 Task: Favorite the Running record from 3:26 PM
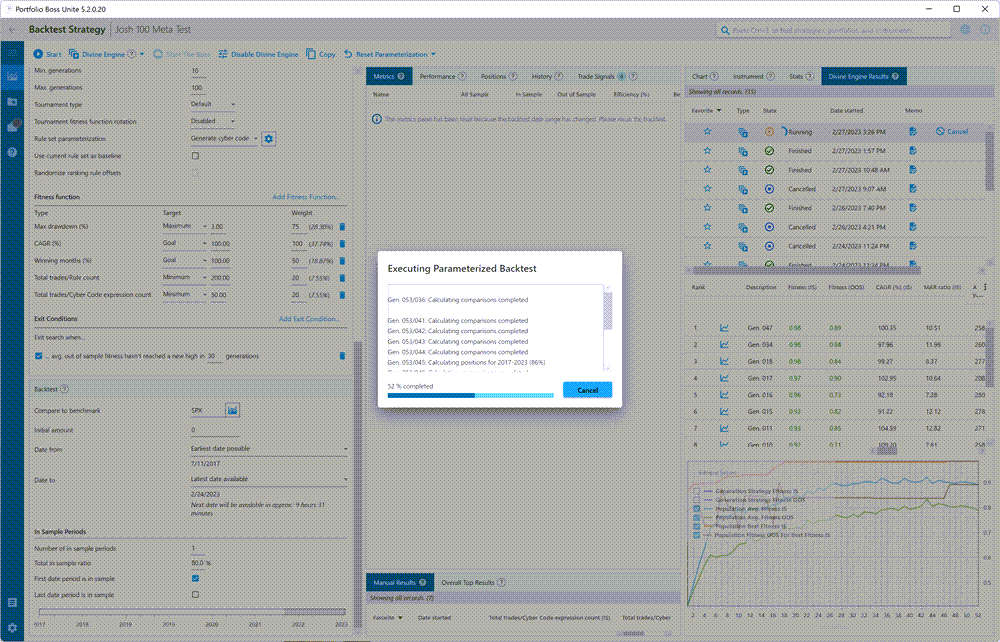[707, 131]
